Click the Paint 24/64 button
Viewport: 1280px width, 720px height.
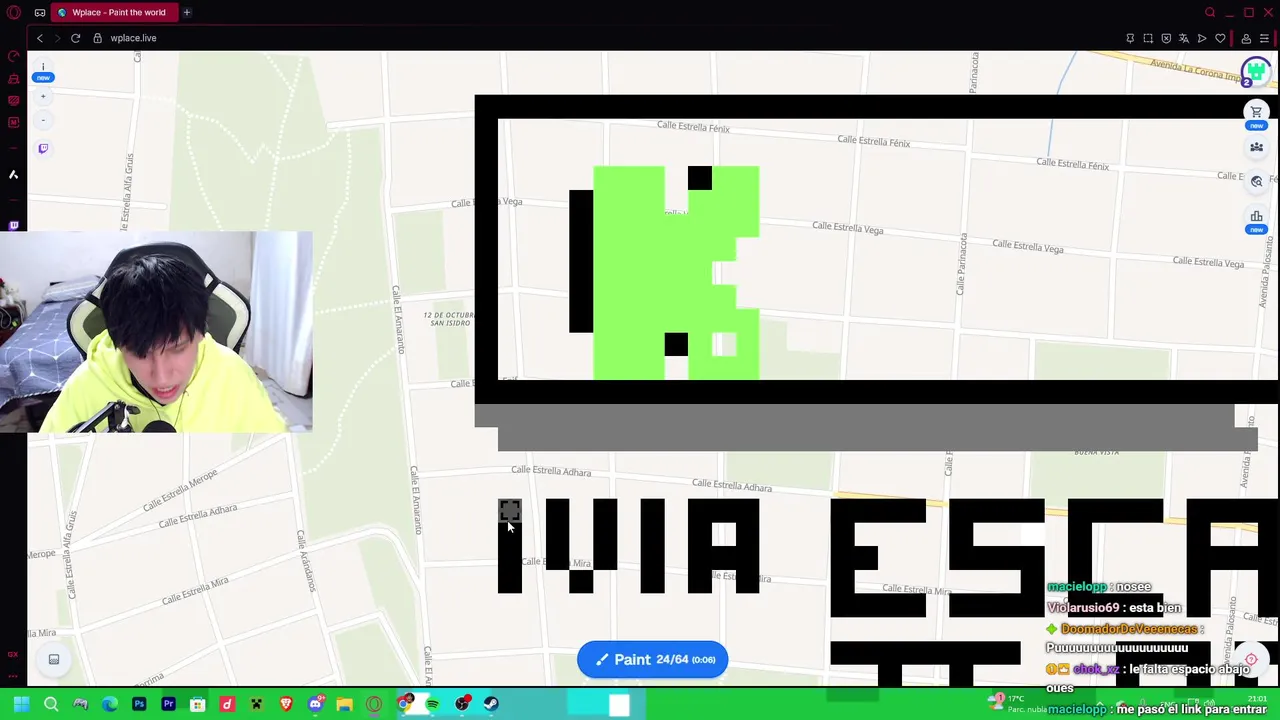[x=652, y=660]
